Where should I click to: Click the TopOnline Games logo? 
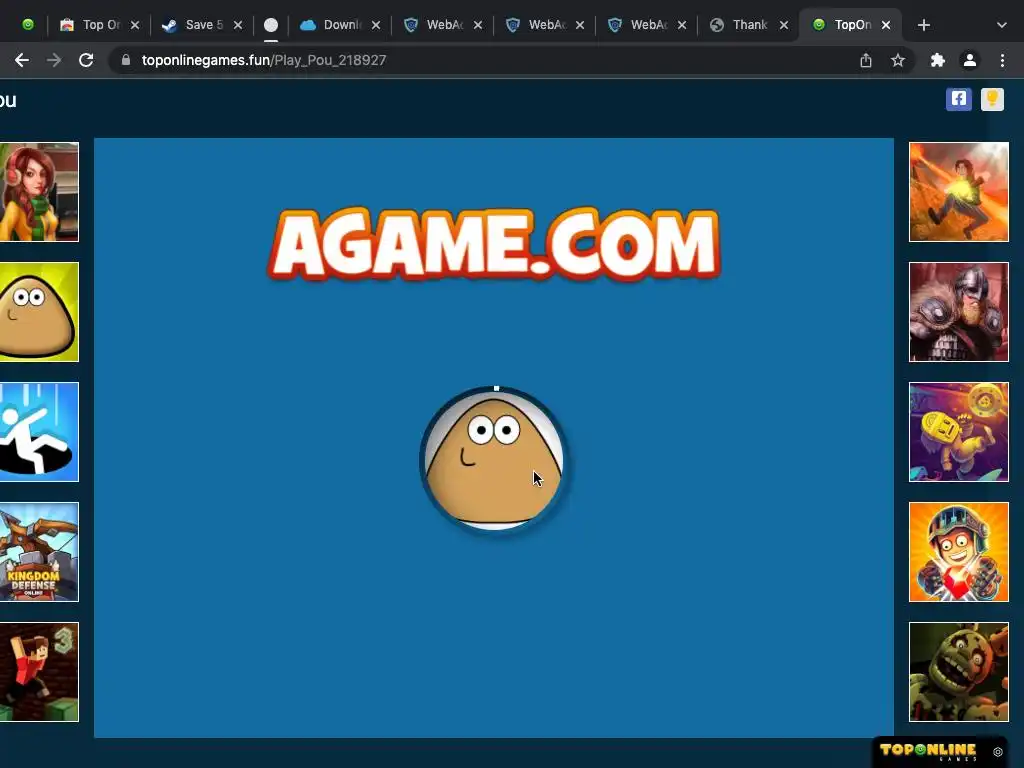[x=928, y=752]
